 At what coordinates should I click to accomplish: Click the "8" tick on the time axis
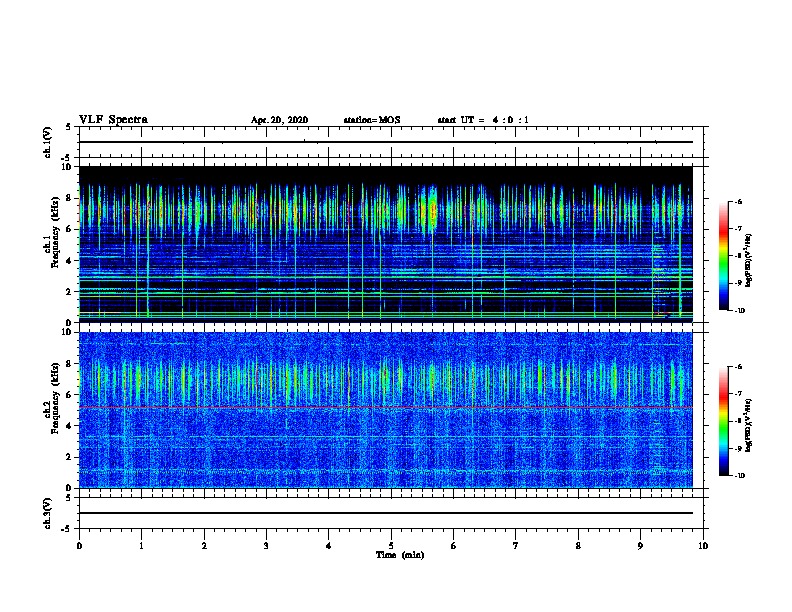[578, 546]
